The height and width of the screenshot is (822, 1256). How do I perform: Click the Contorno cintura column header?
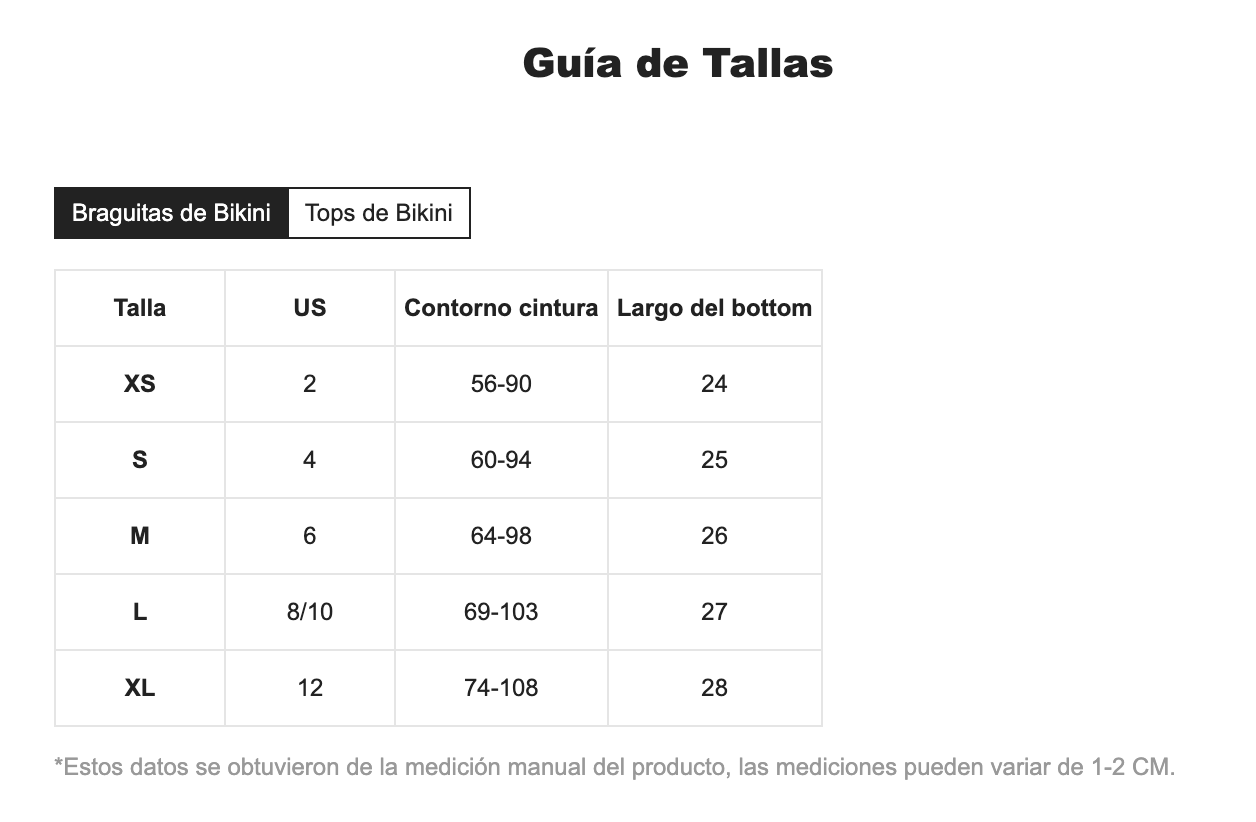(x=501, y=308)
